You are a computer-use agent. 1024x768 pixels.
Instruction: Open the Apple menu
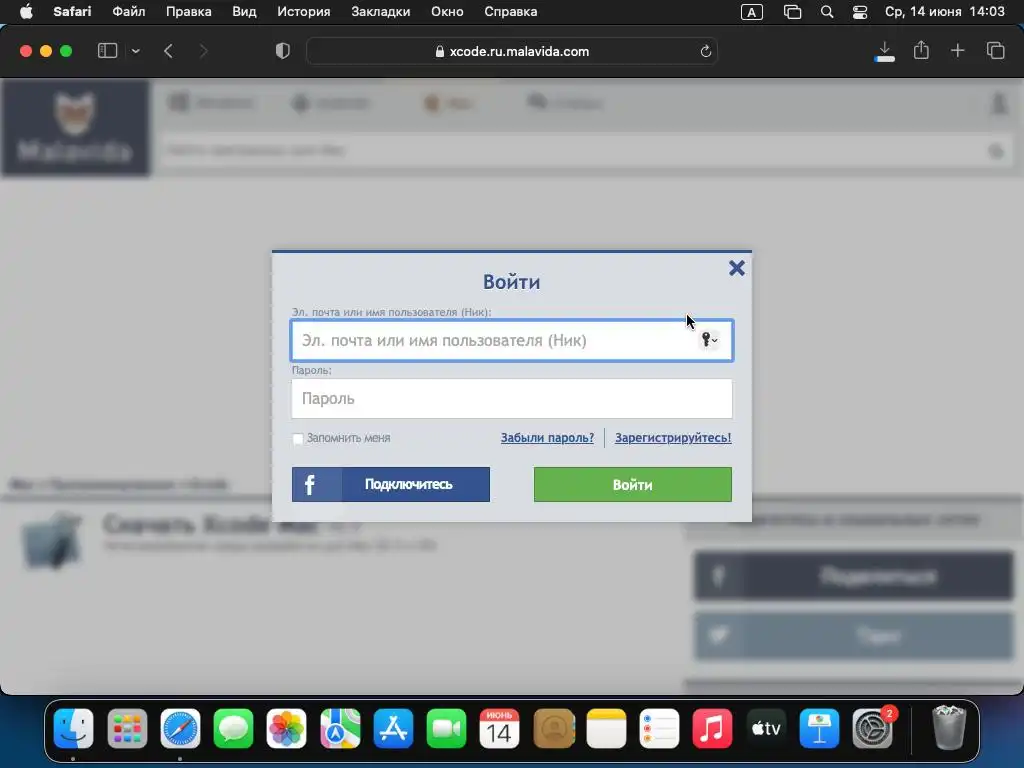(26, 11)
